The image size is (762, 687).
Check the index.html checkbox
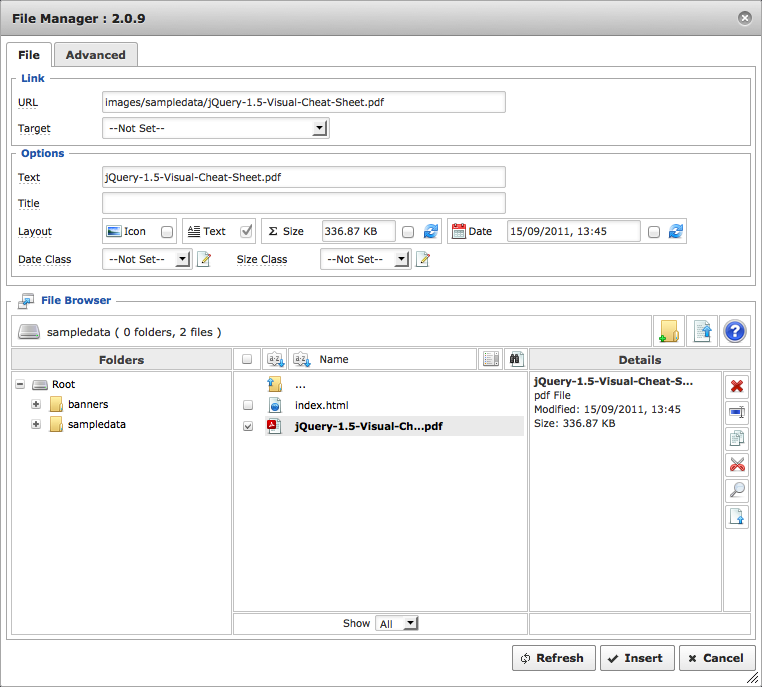pos(248,405)
